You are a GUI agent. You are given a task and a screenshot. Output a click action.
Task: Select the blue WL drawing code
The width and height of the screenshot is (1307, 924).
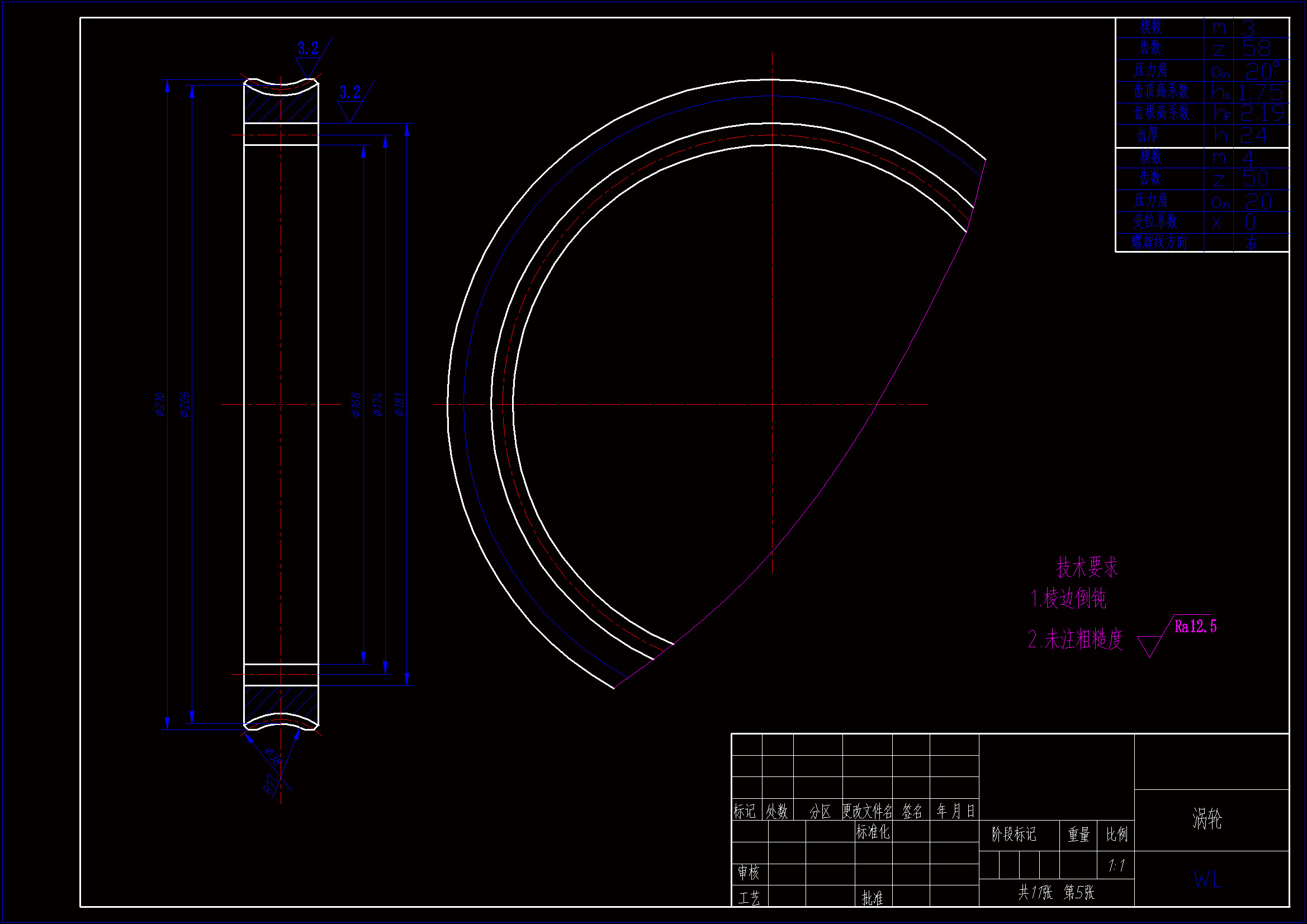click(x=1207, y=880)
